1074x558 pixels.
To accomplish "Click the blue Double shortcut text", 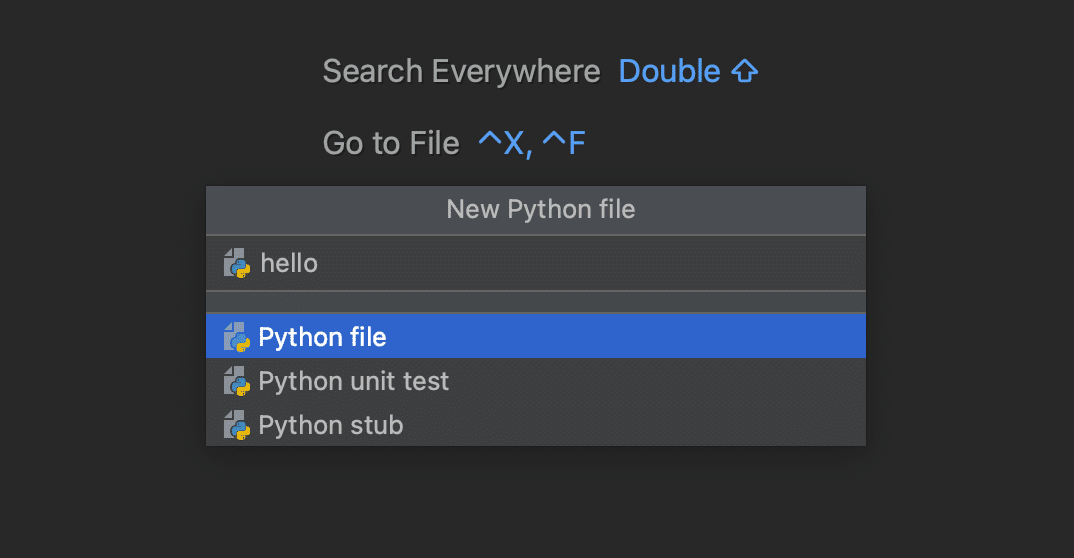I will pos(669,71).
